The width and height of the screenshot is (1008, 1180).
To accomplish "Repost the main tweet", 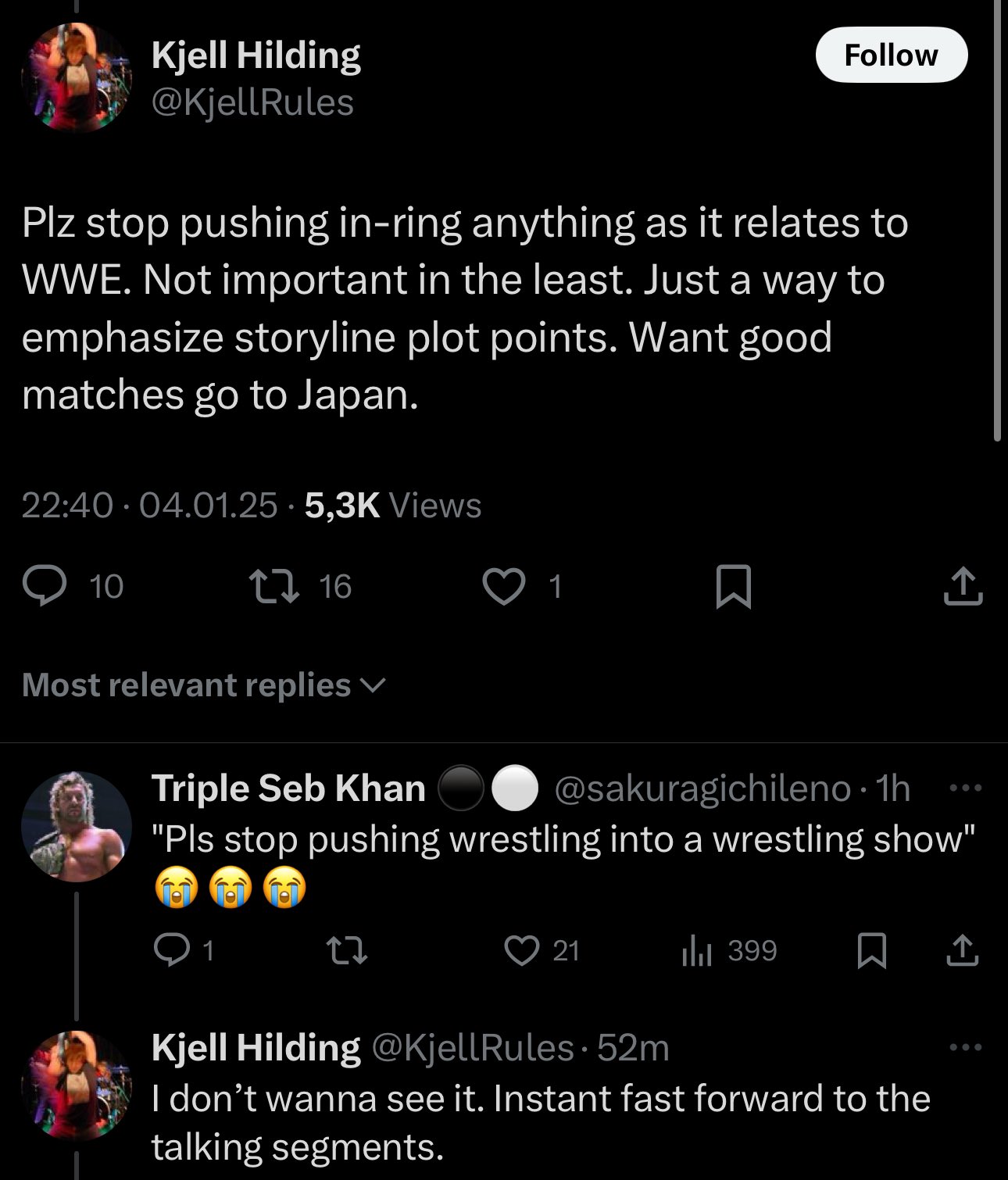I will coord(270,586).
